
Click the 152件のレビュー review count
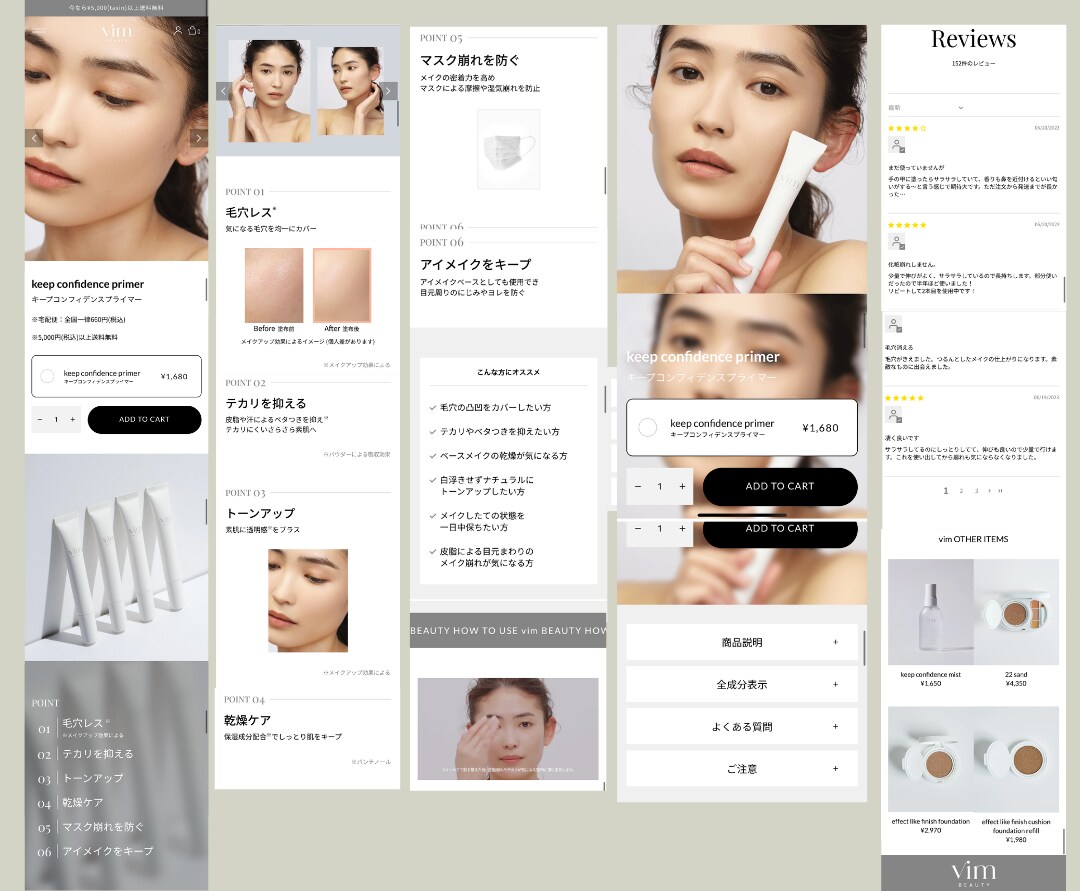coord(973,63)
